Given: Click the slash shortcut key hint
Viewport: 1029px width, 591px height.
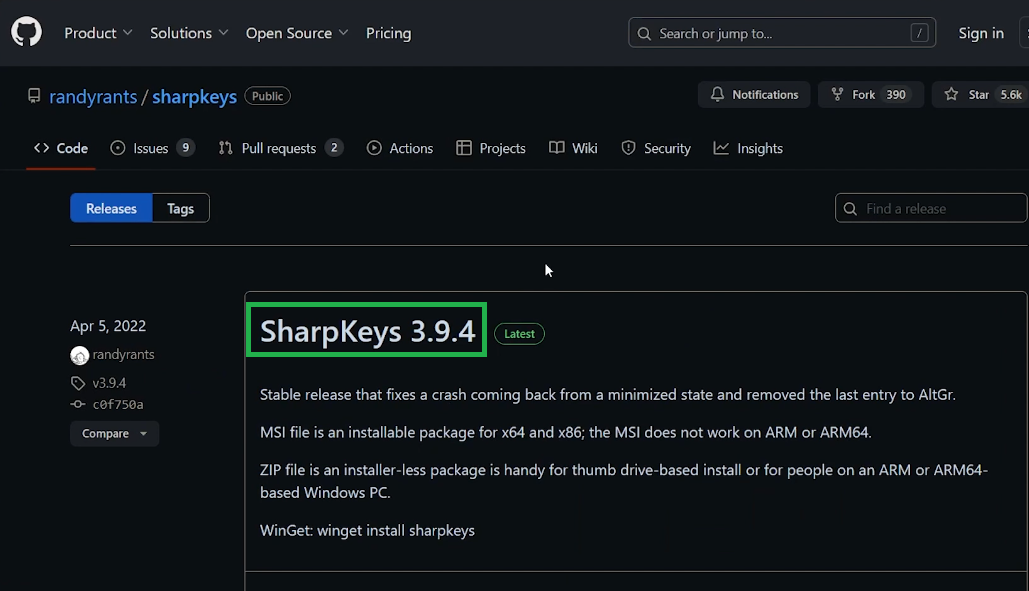Looking at the screenshot, I should point(919,33).
